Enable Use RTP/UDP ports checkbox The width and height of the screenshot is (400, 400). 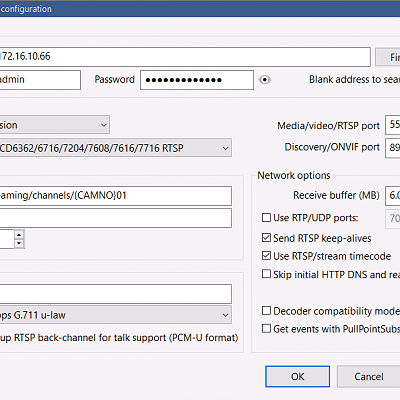266,218
